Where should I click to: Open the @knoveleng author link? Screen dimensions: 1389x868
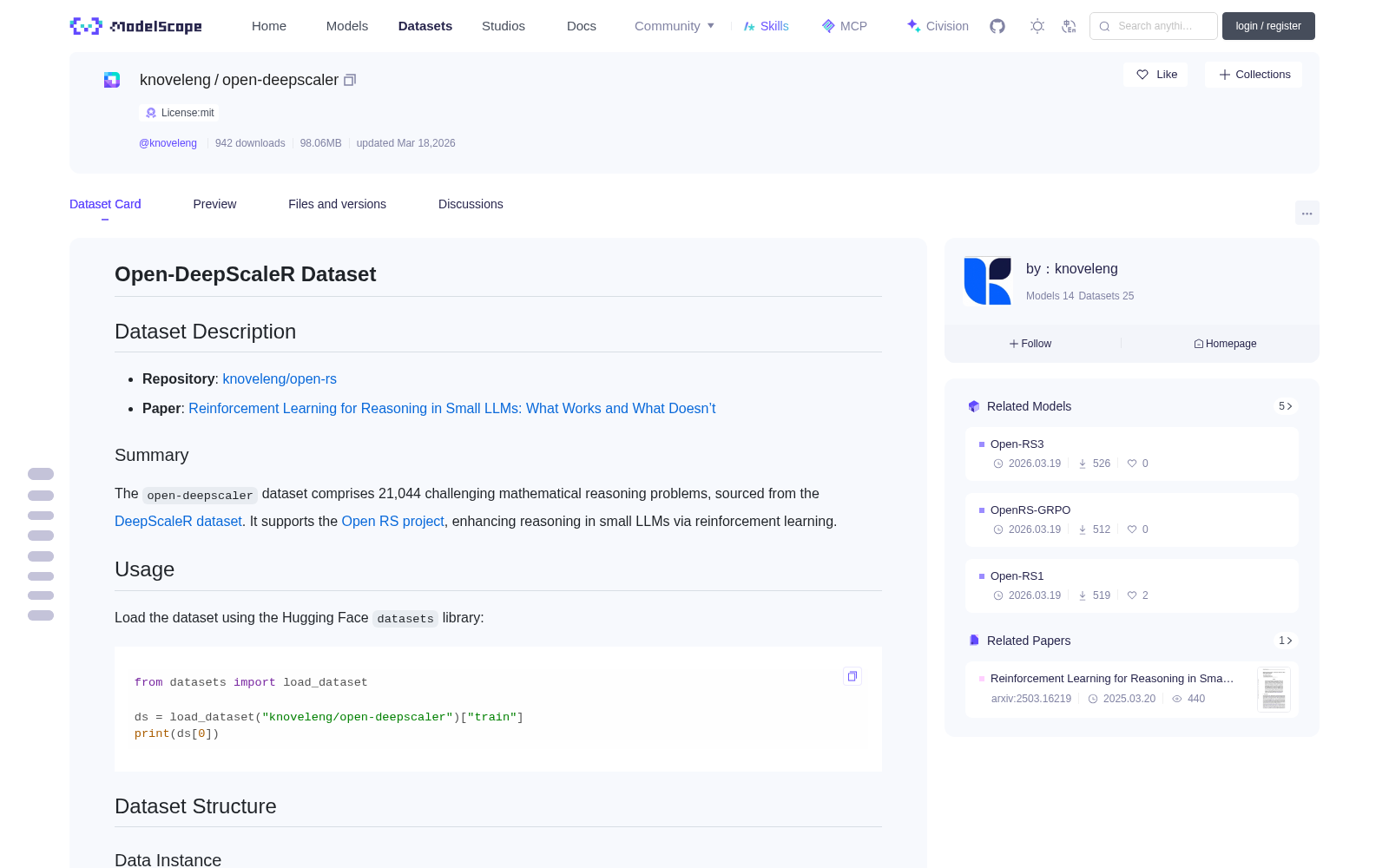coord(168,143)
